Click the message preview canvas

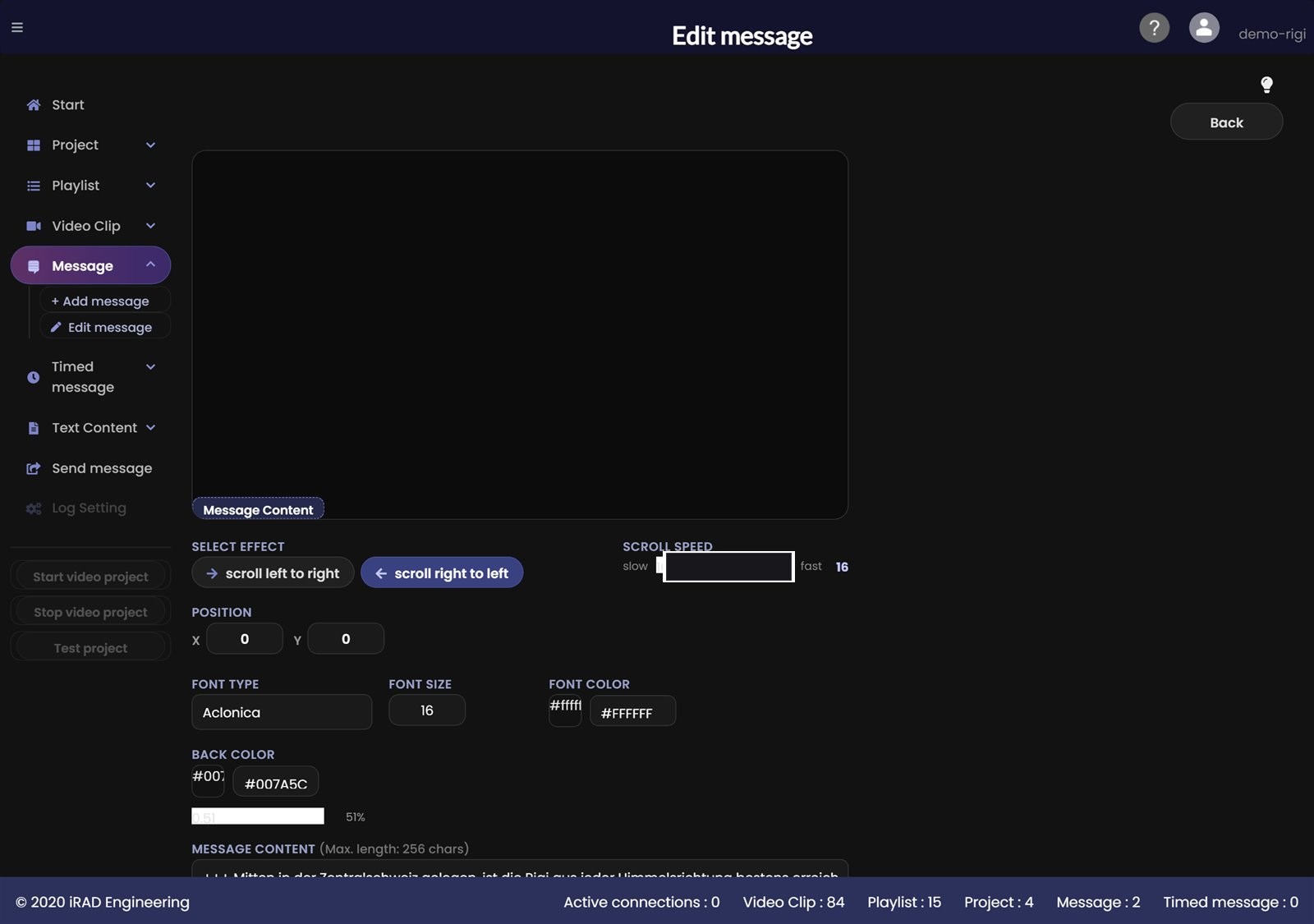[x=520, y=334]
